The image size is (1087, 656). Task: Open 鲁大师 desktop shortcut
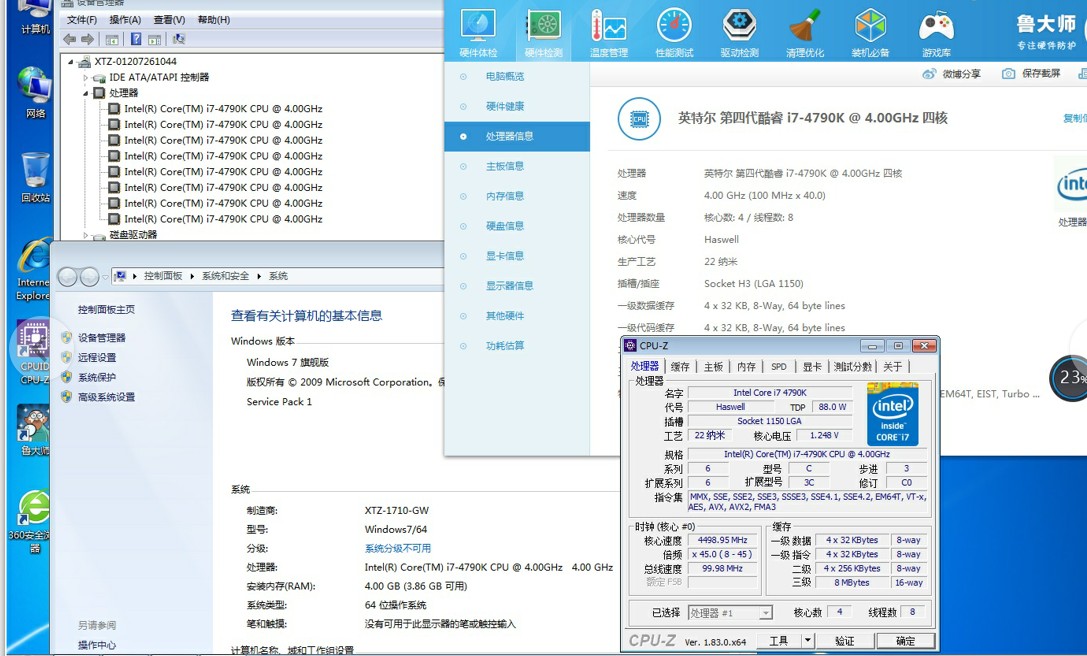(x=33, y=431)
